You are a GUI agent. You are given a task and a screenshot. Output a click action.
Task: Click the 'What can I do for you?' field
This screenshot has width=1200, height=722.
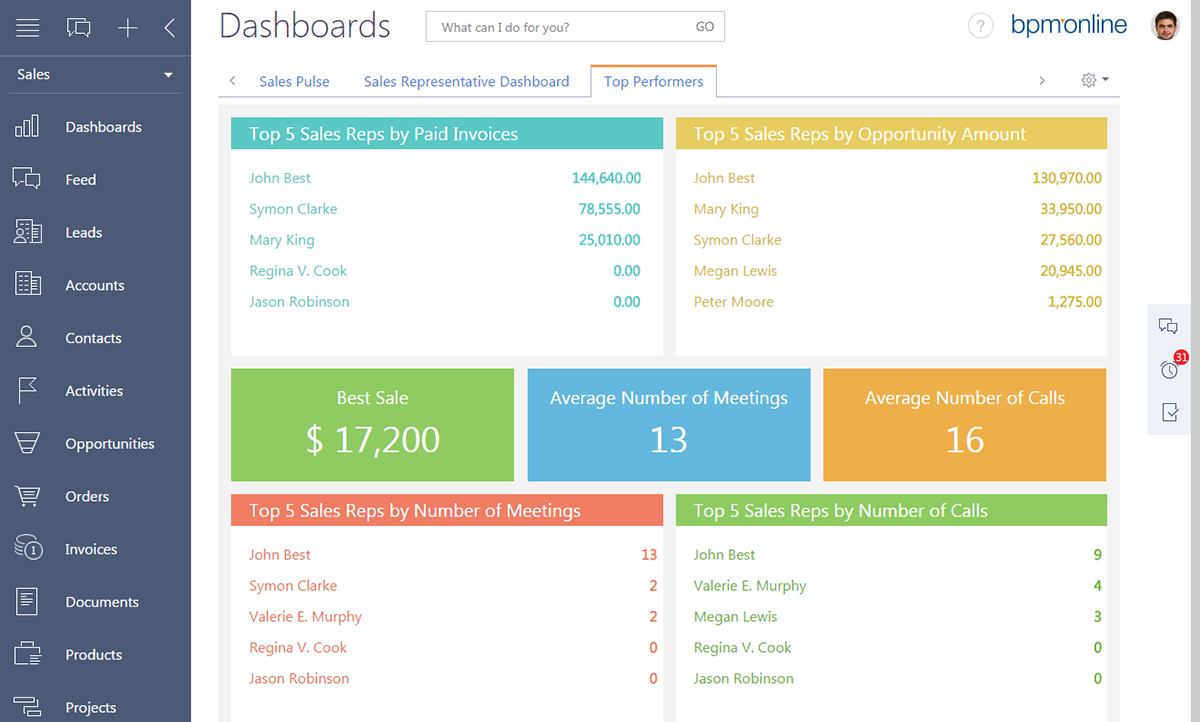pyautogui.click(x=560, y=27)
